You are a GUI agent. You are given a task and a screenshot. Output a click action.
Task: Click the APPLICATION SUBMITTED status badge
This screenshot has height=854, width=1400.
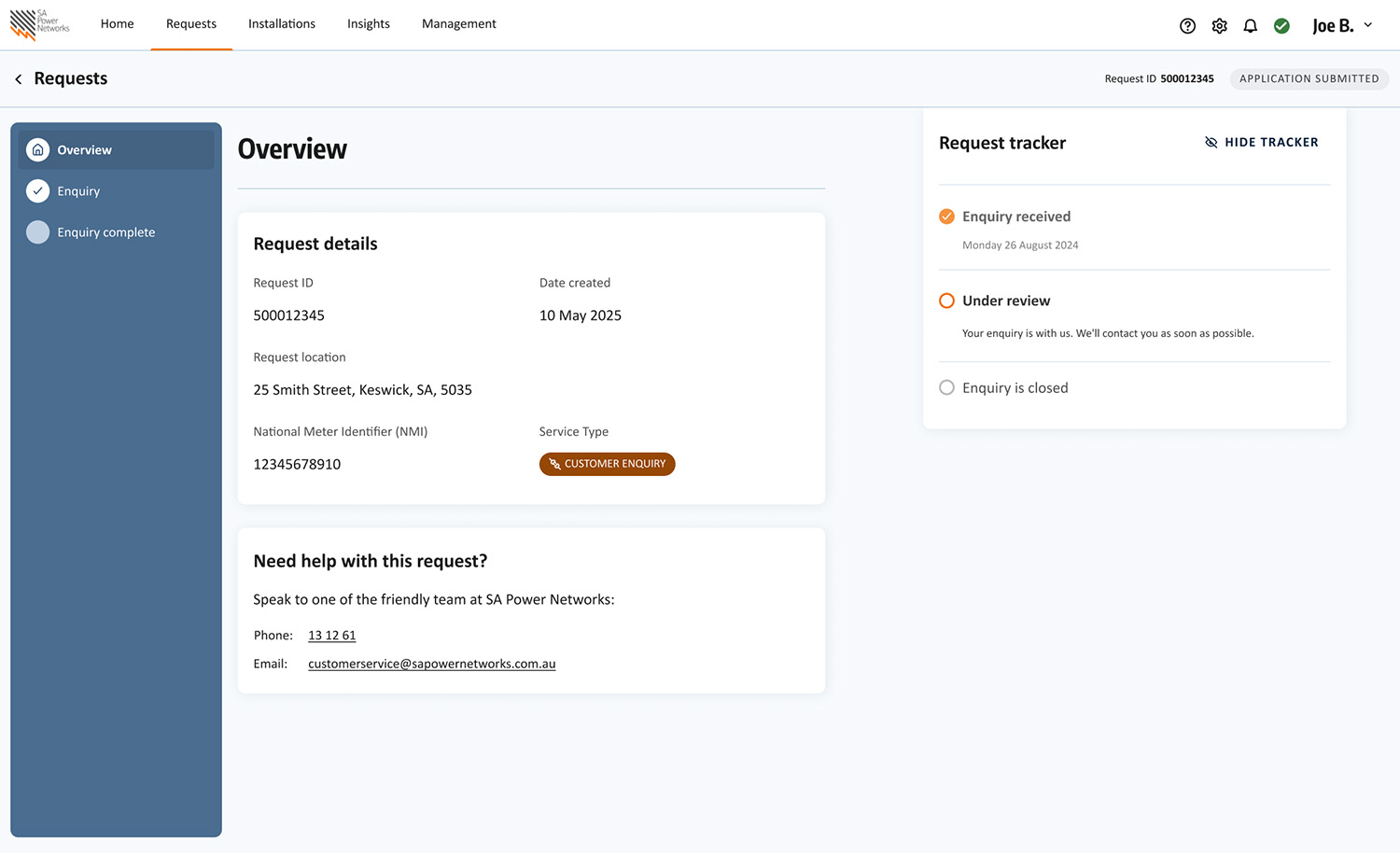tap(1309, 78)
